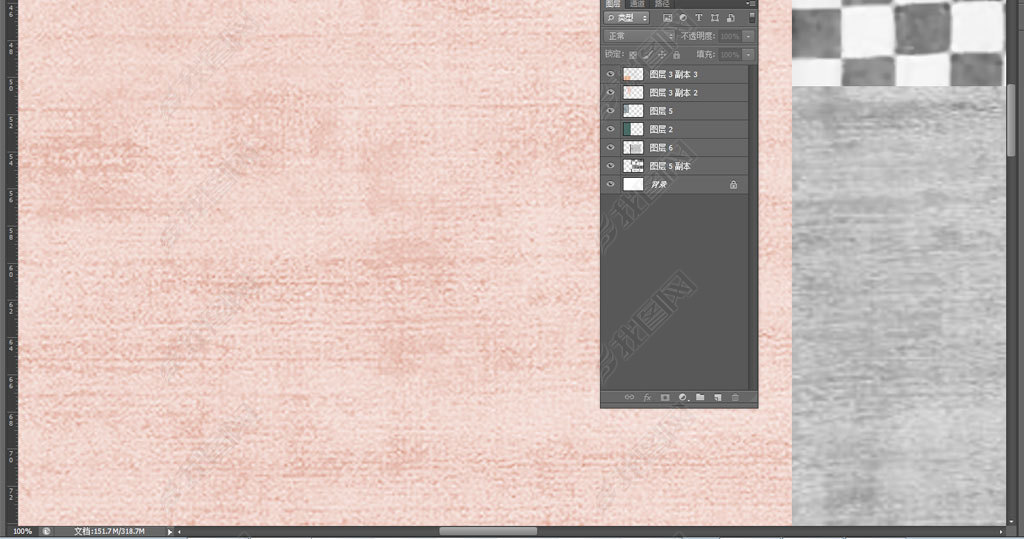Hide the 背景 layer

pos(611,184)
